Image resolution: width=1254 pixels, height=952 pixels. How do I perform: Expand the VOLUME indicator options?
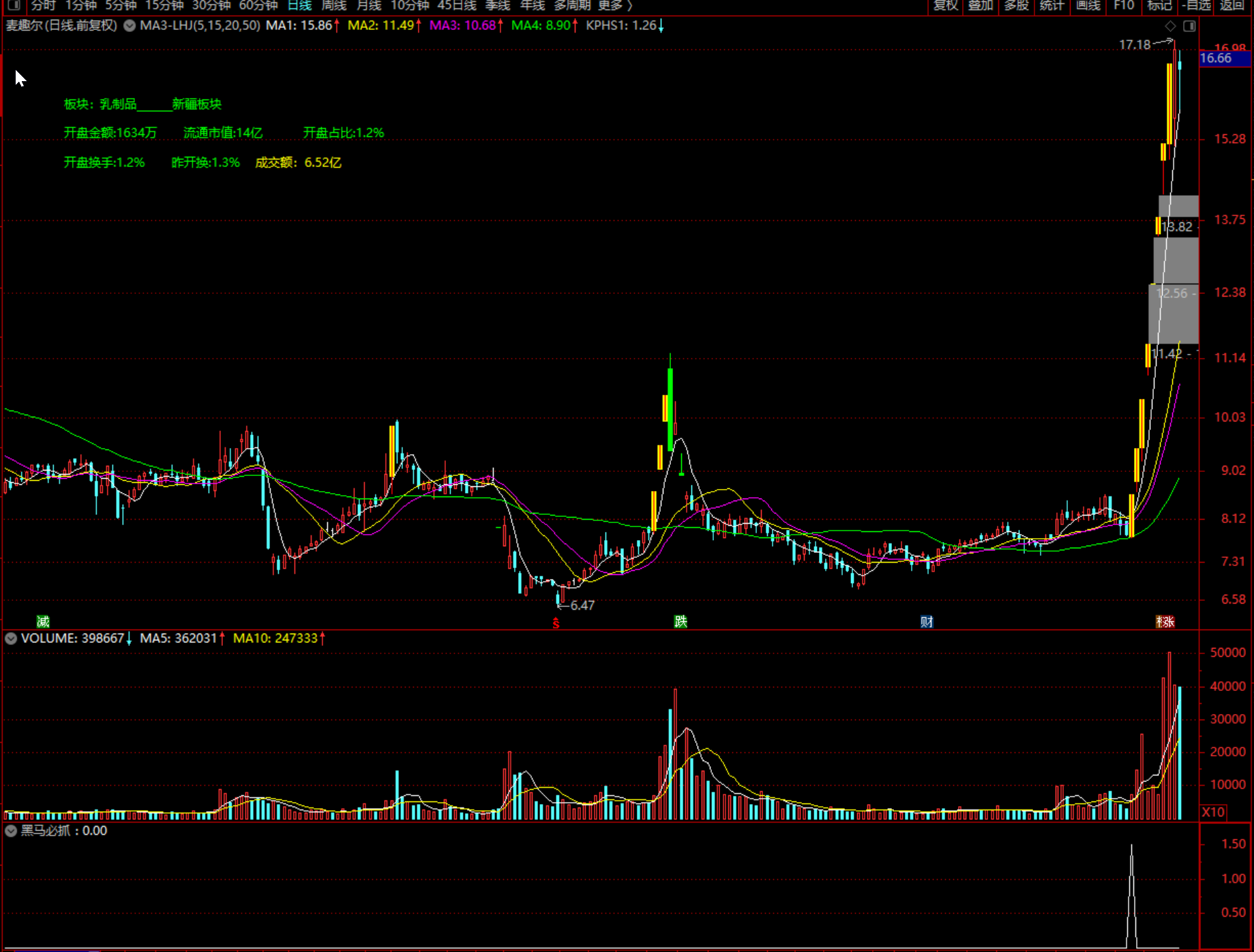coord(11,638)
